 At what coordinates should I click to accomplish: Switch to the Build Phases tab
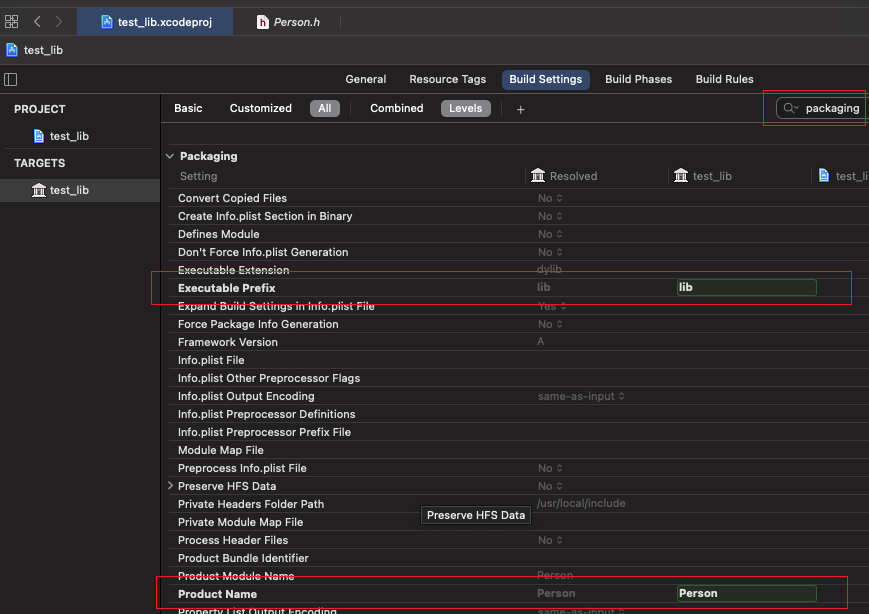click(x=638, y=79)
